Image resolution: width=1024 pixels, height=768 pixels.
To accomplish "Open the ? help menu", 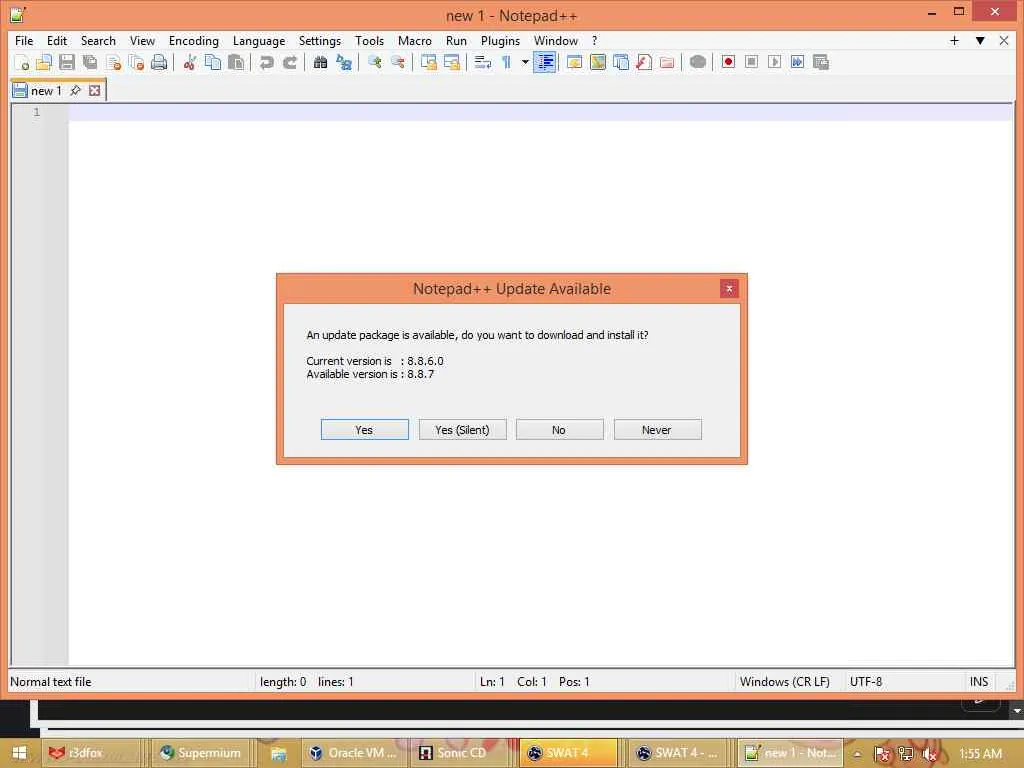I will 594,40.
